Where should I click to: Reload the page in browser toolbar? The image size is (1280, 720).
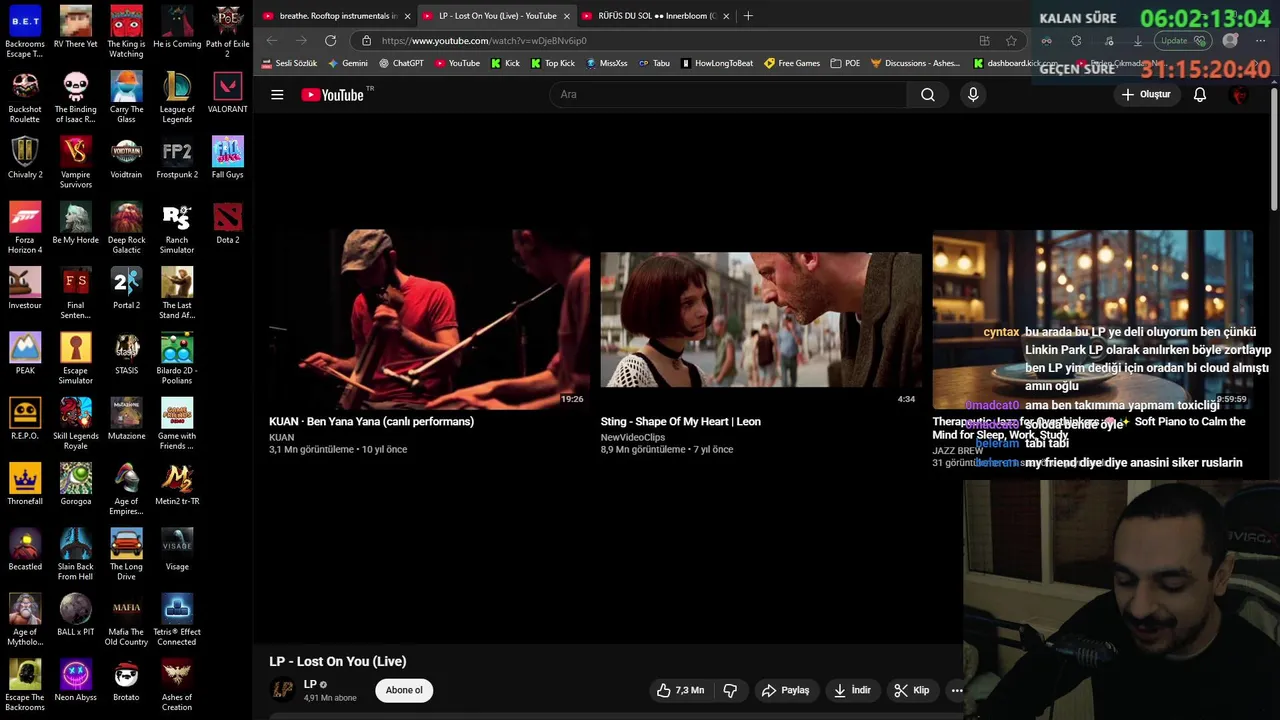(330, 40)
